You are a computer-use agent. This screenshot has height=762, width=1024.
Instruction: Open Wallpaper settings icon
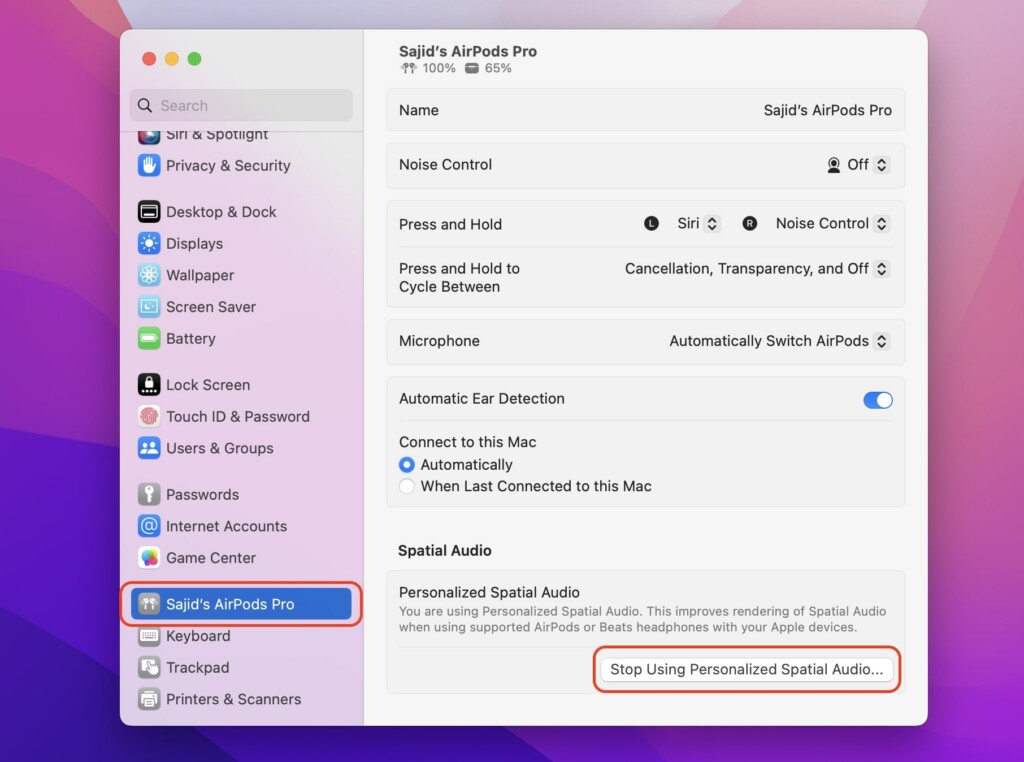(x=149, y=275)
